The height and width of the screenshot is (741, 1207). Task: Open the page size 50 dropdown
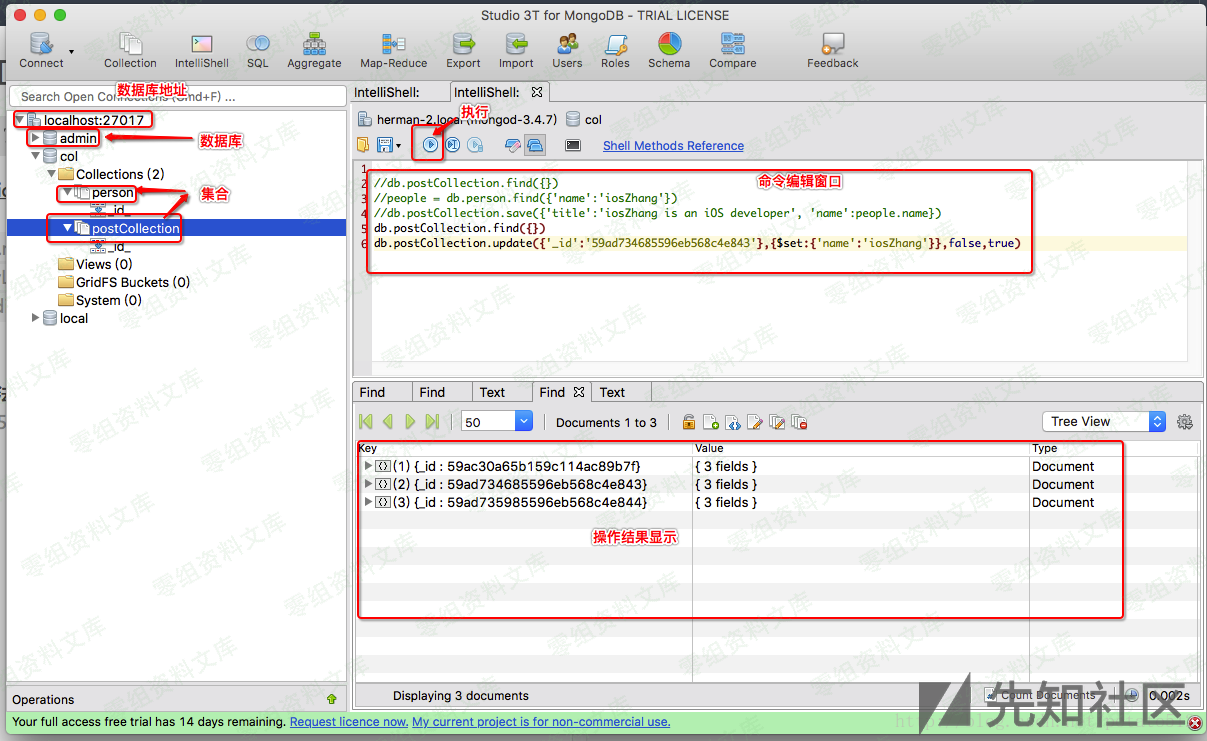[497, 422]
